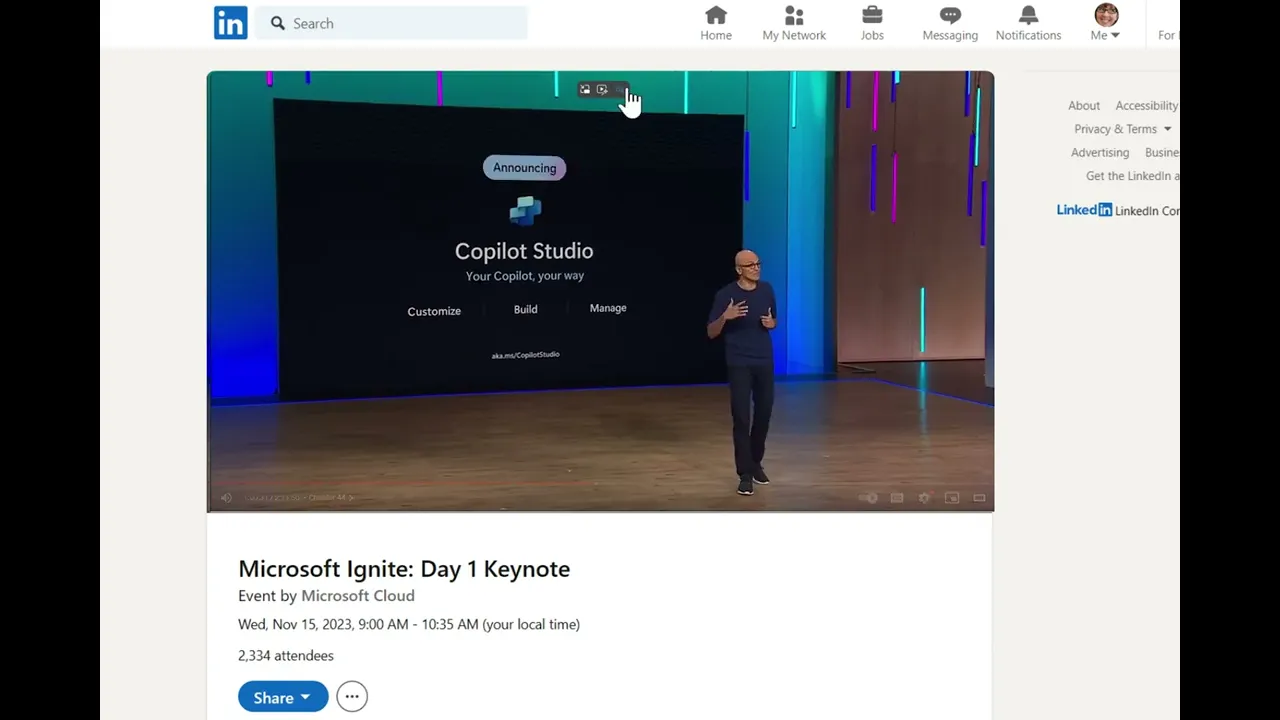Viewport: 1280px width, 720px height.
Task: Click the video player's picture-in-picture control
Action: tap(952, 498)
